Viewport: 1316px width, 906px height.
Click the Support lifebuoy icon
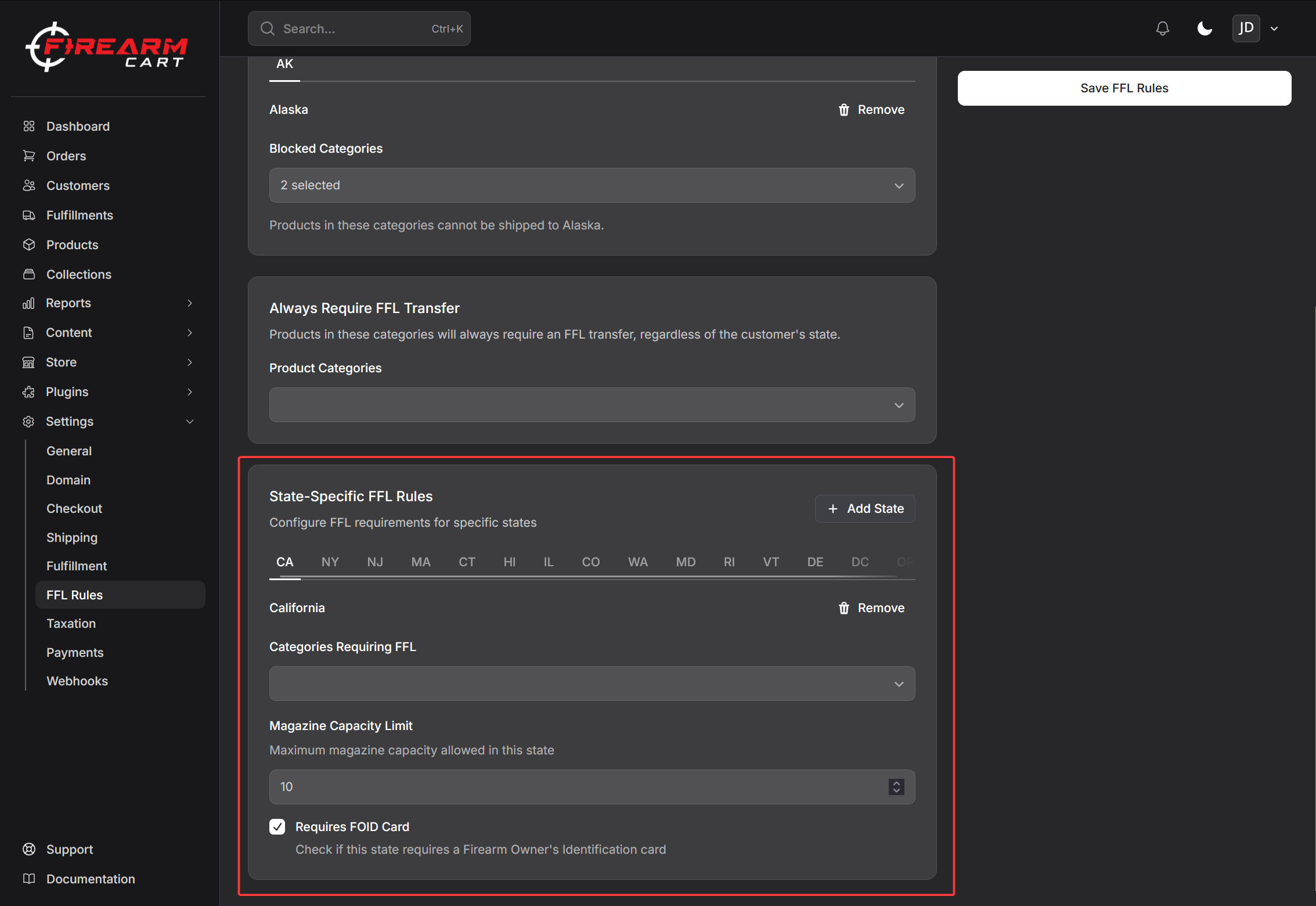click(29, 849)
